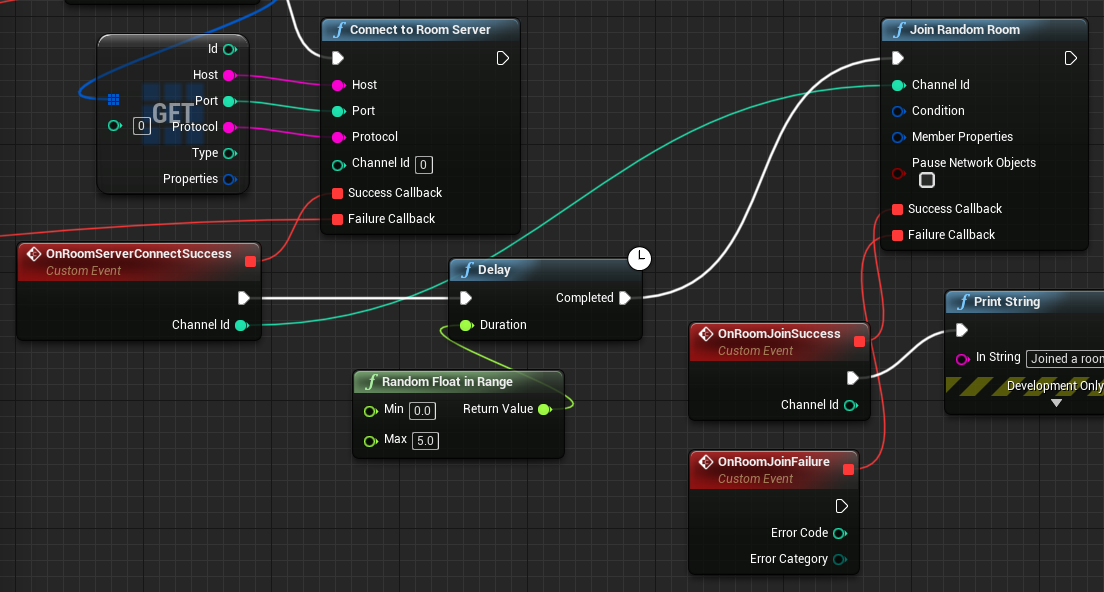
Task: Click OnRoomJoinFailure delegate output pin
Action: coord(848,470)
